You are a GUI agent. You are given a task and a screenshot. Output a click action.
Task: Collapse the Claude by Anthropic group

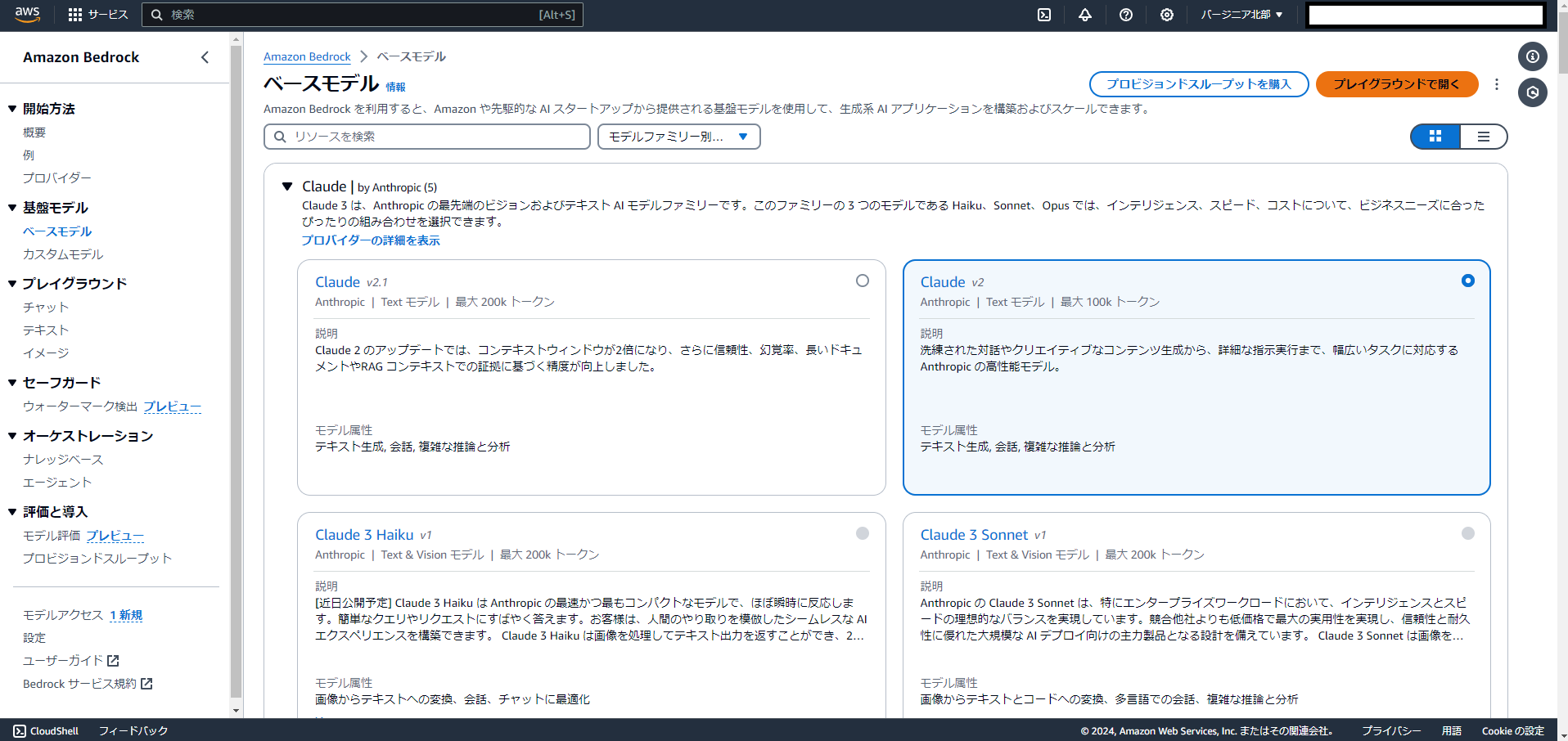point(287,186)
